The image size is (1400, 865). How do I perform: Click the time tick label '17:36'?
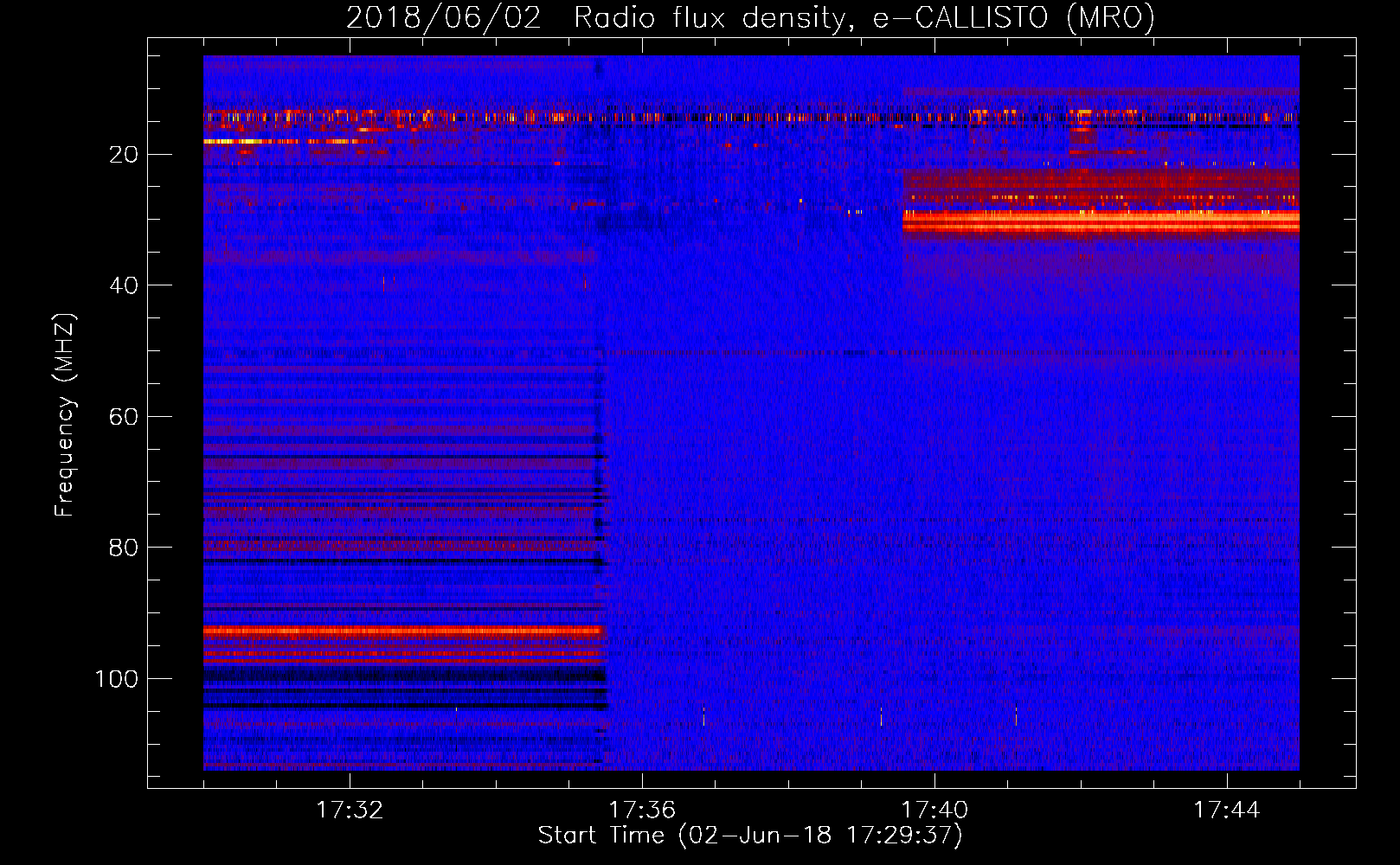click(642, 811)
